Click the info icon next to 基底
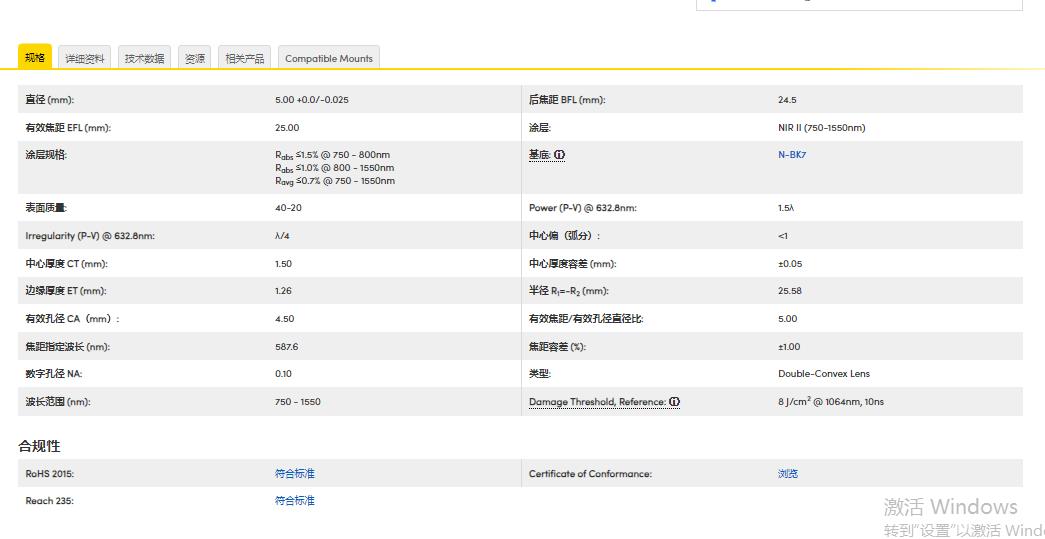The height and width of the screenshot is (539, 1045). tap(559, 155)
